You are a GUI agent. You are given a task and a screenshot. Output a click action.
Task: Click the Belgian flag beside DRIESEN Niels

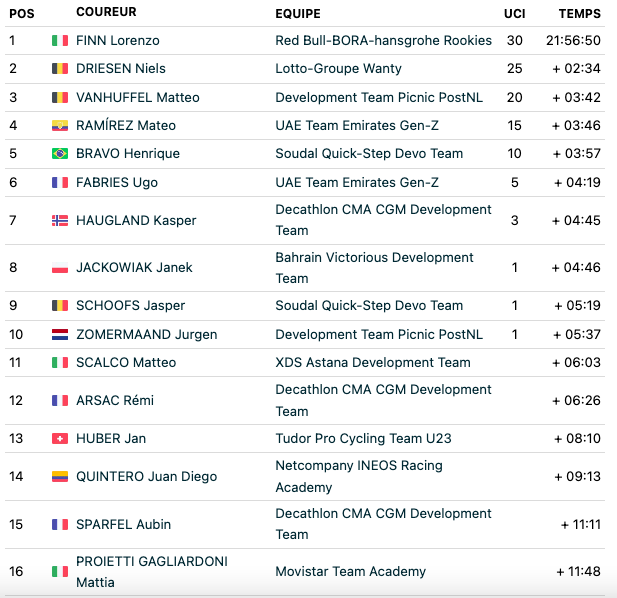click(60, 68)
